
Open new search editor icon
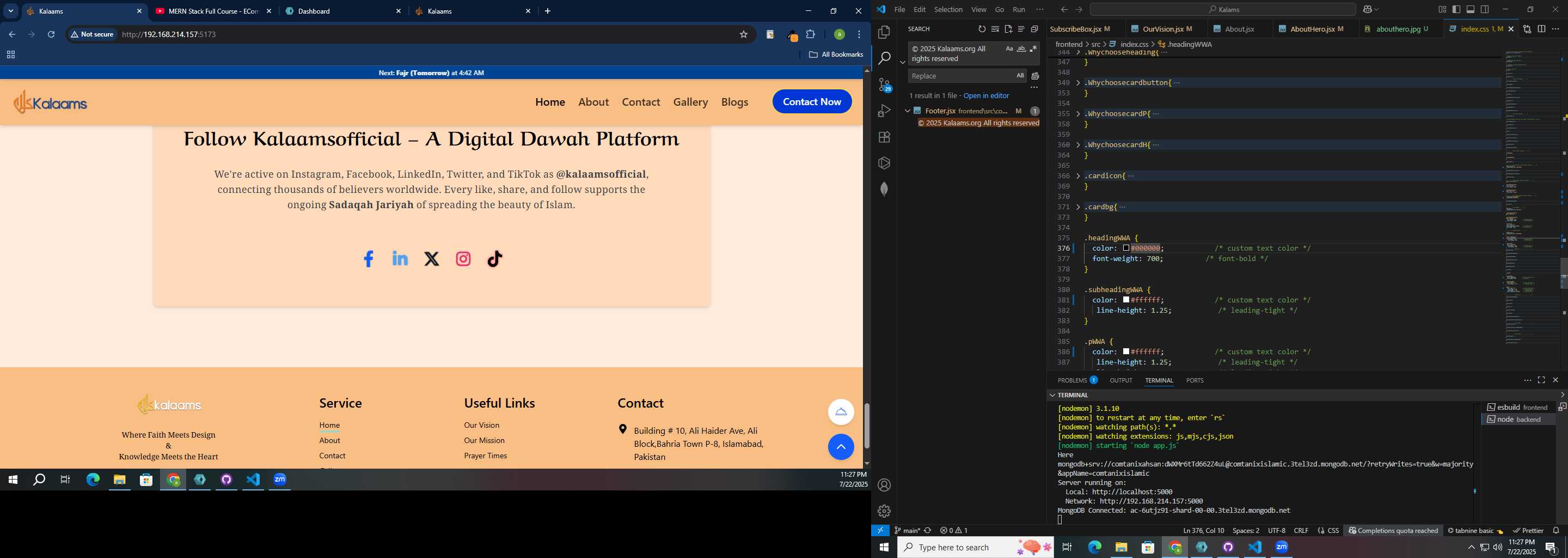(1008, 29)
